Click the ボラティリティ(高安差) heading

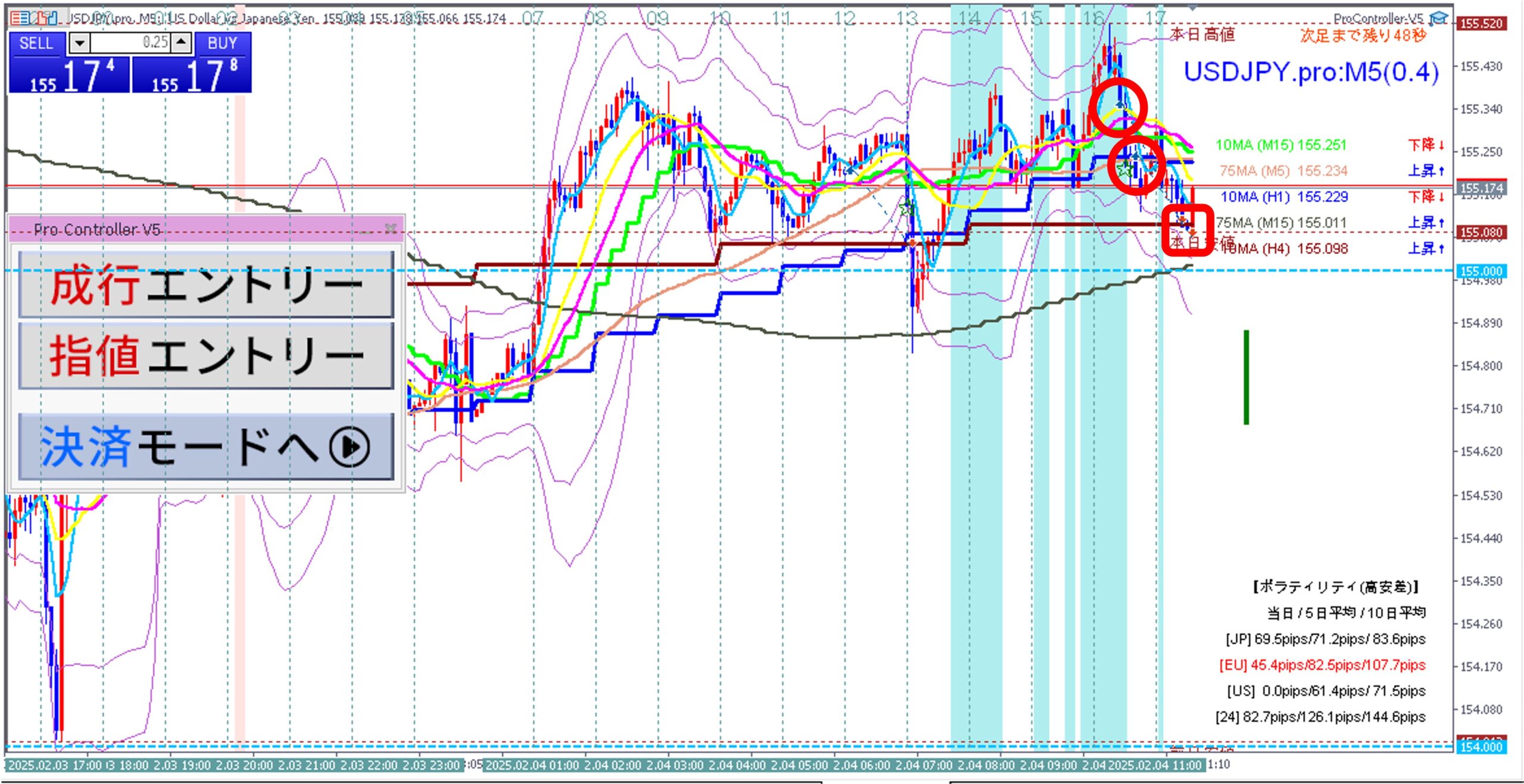point(1336,586)
